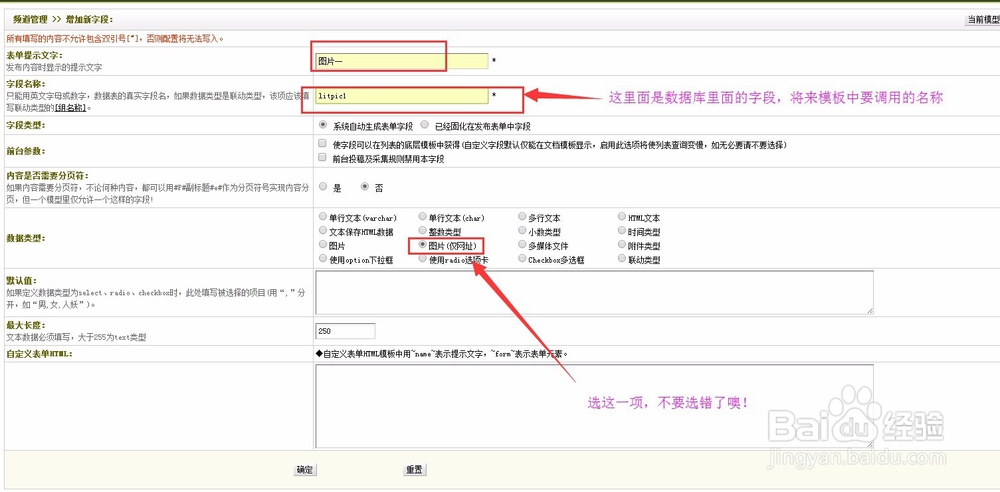Select 联动类型 data type
The width and height of the screenshot is (1000, 492).
click(x=622, y=259)
